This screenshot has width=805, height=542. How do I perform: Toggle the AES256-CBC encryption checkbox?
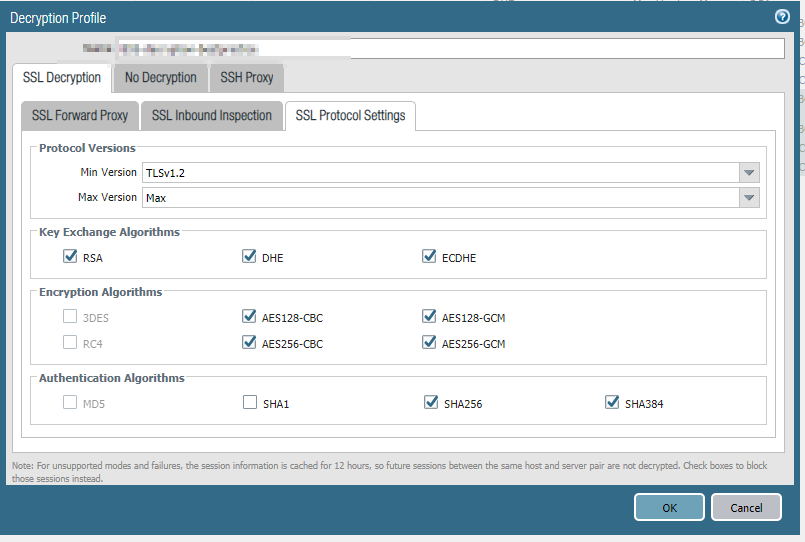[249, 342]
